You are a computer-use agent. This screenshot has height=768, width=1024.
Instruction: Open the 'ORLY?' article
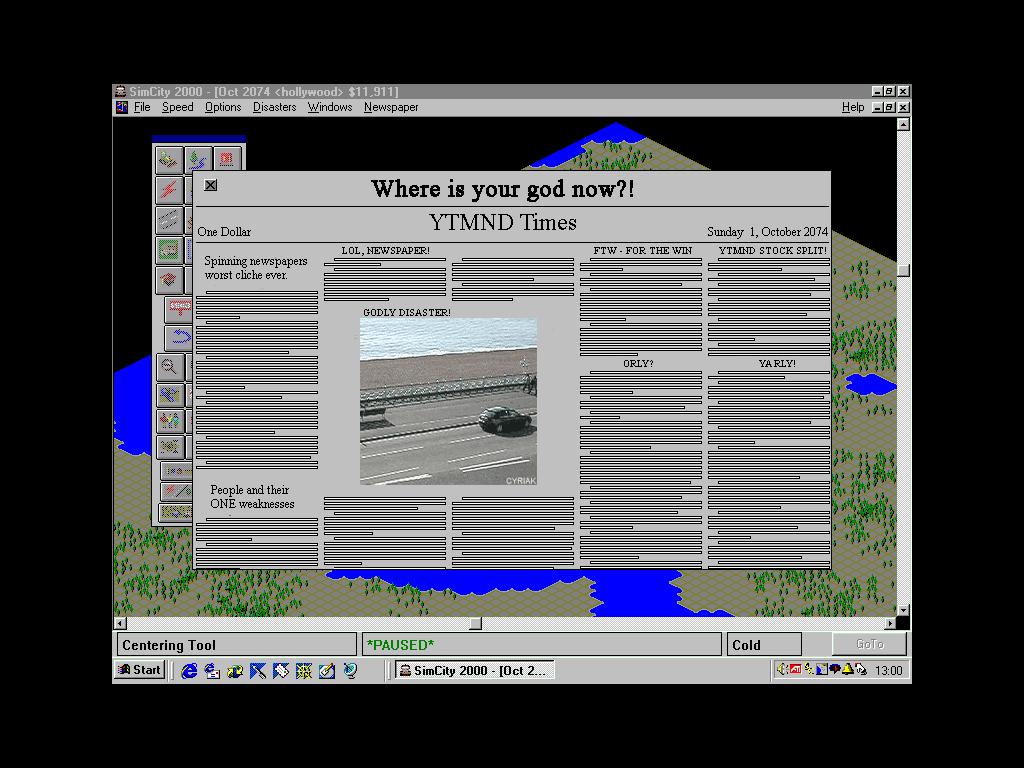click(638, 364)
